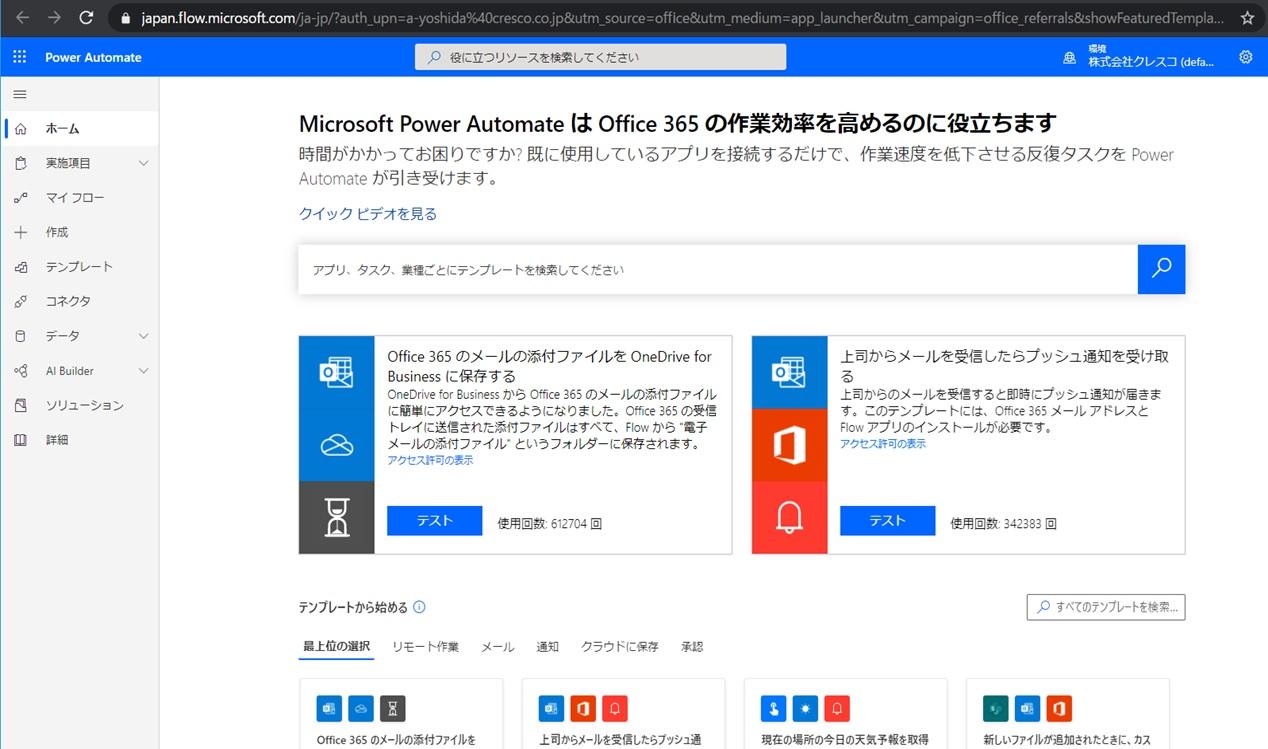The height and width of the screenshot is (749, 1268).
Task: Click the SharePoint icon on the 新しいファイル template thumbnail
Action: point(994,709)
